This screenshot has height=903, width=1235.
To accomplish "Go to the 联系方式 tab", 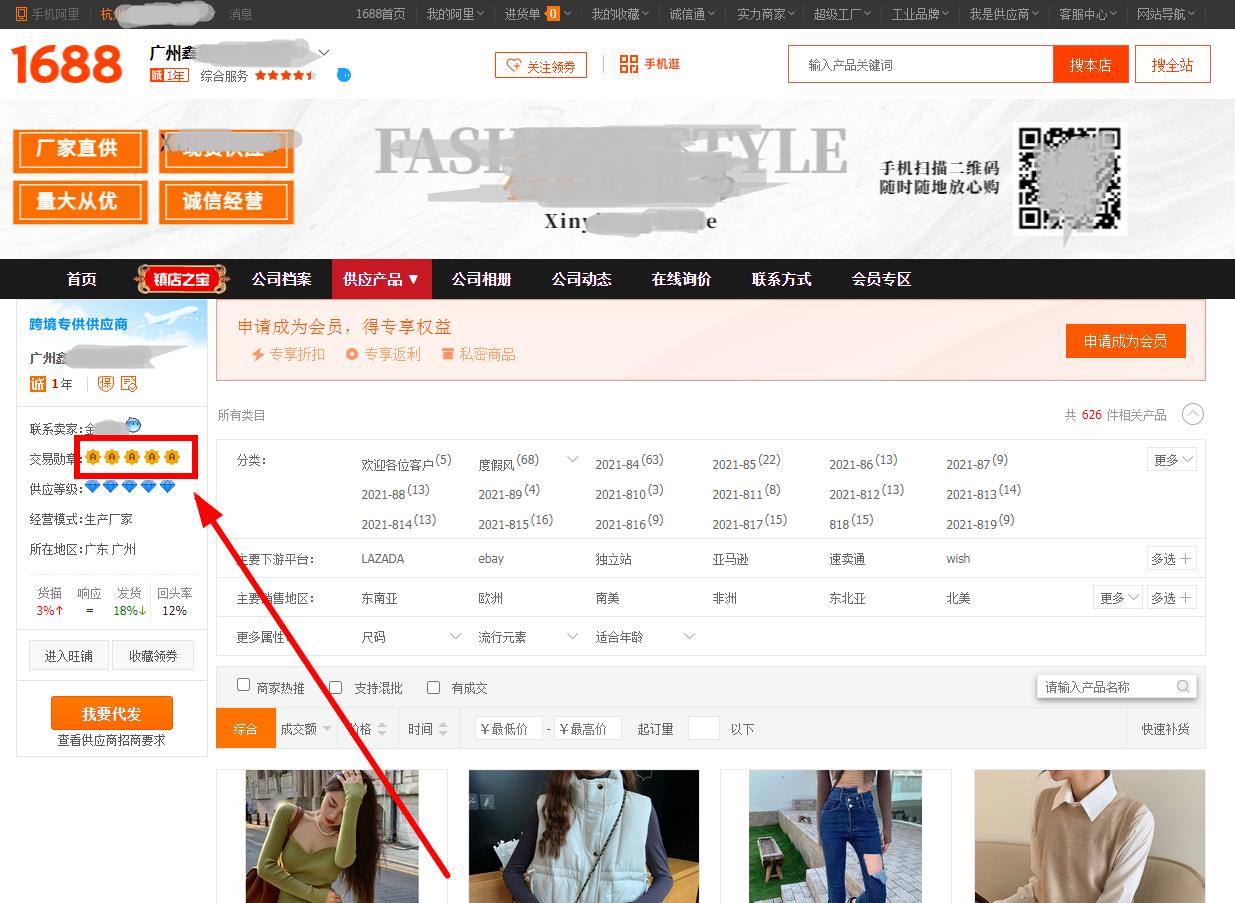I will pyautogui.click(x=781, y=279).
